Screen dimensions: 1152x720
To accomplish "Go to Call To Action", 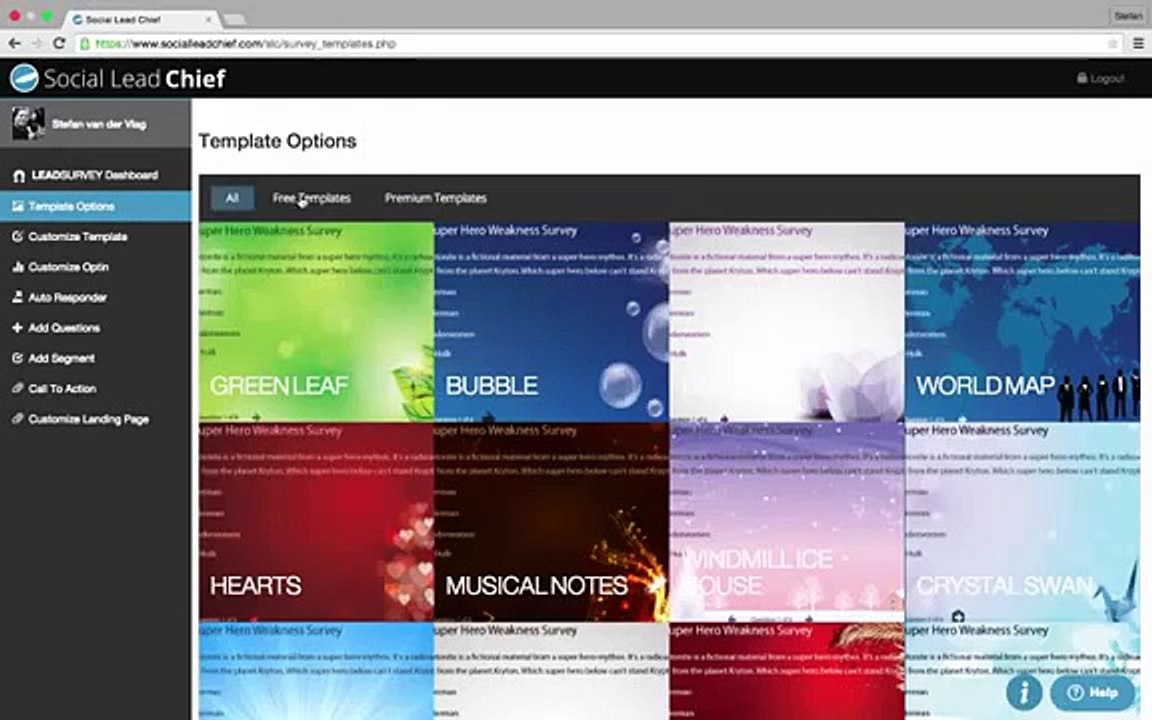I will coord(96,388).
